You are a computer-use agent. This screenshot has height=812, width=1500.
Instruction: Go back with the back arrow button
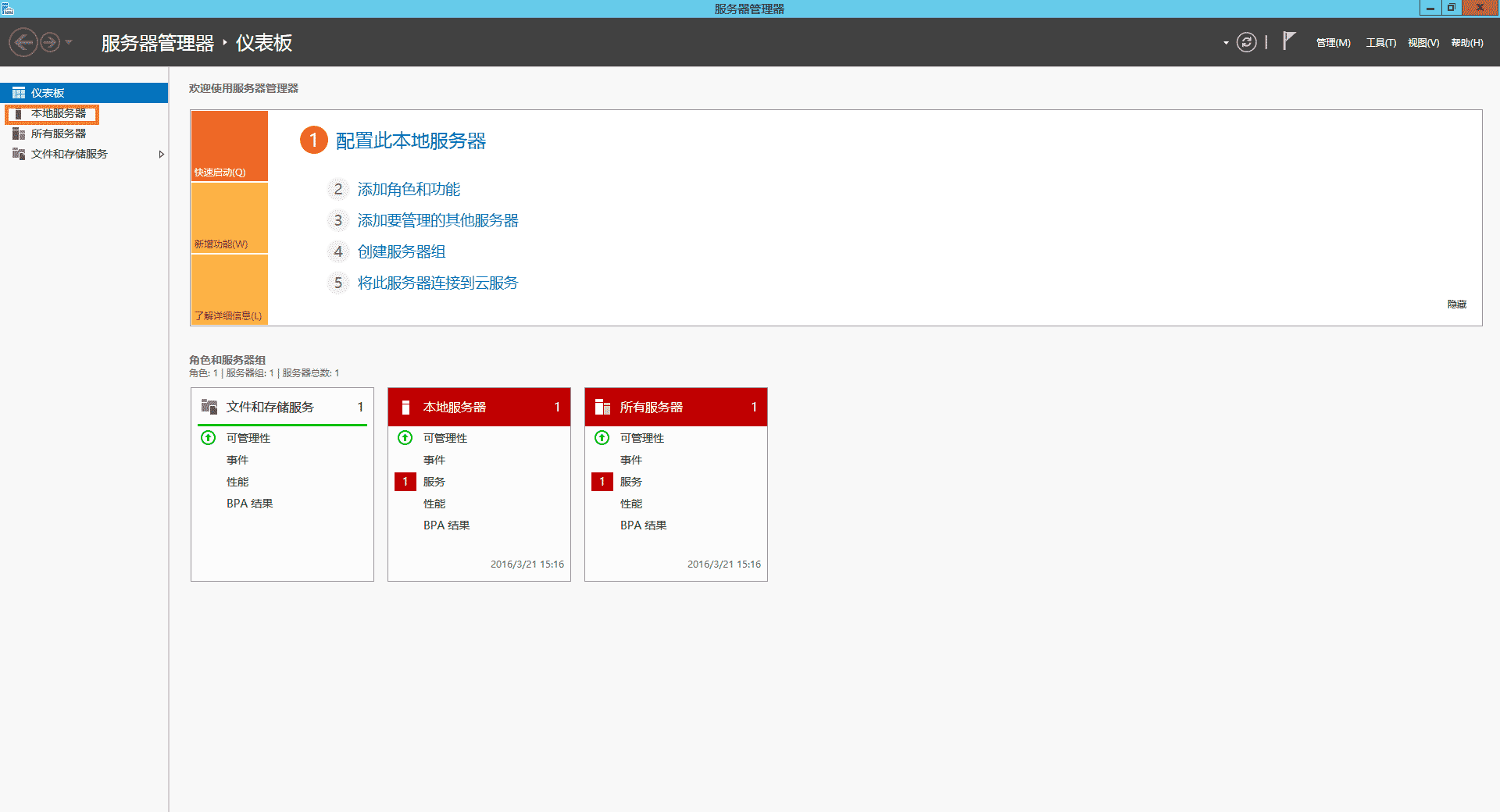(23, 42)
